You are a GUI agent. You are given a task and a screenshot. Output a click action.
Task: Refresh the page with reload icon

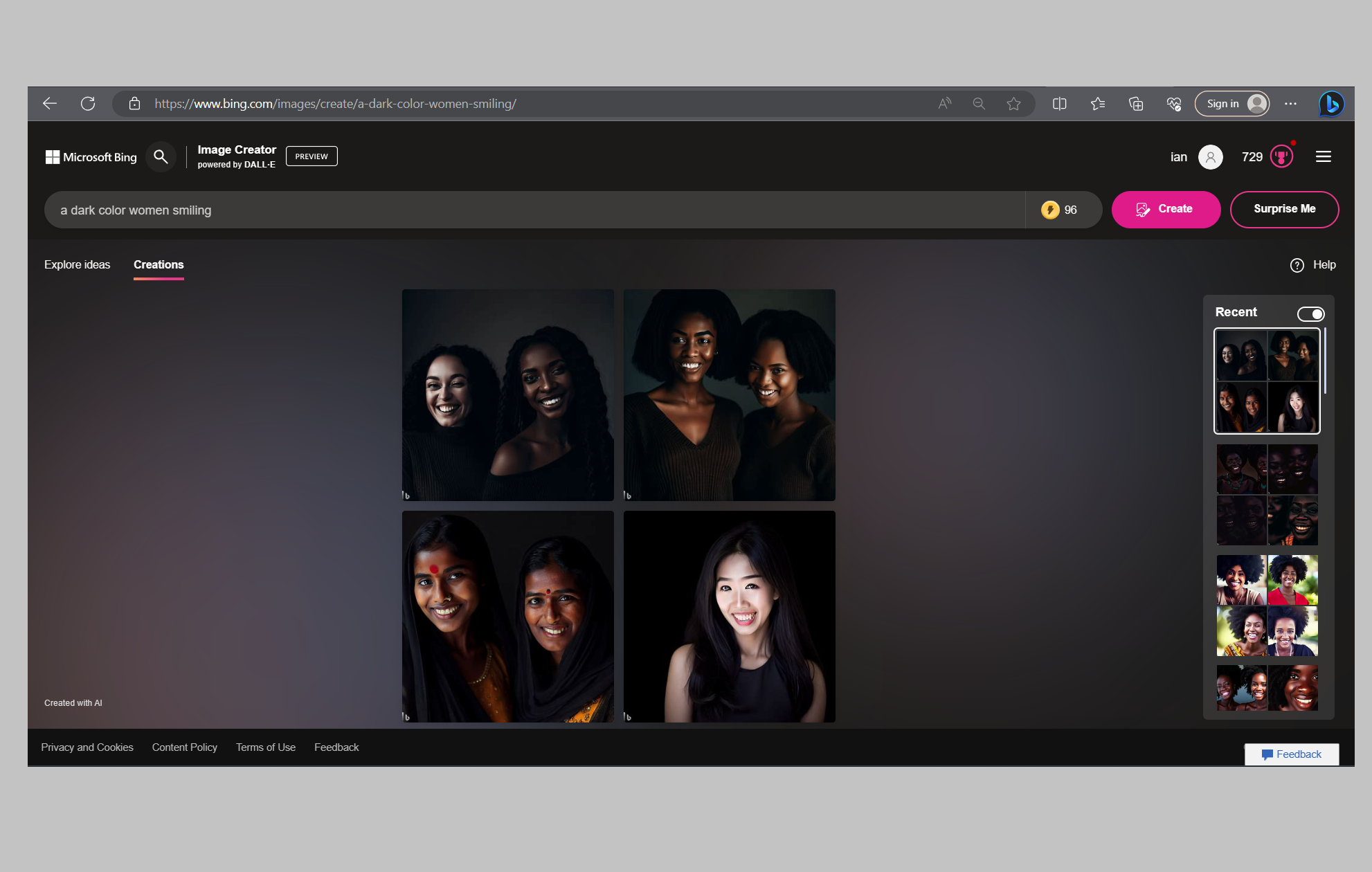coord(88,104)
